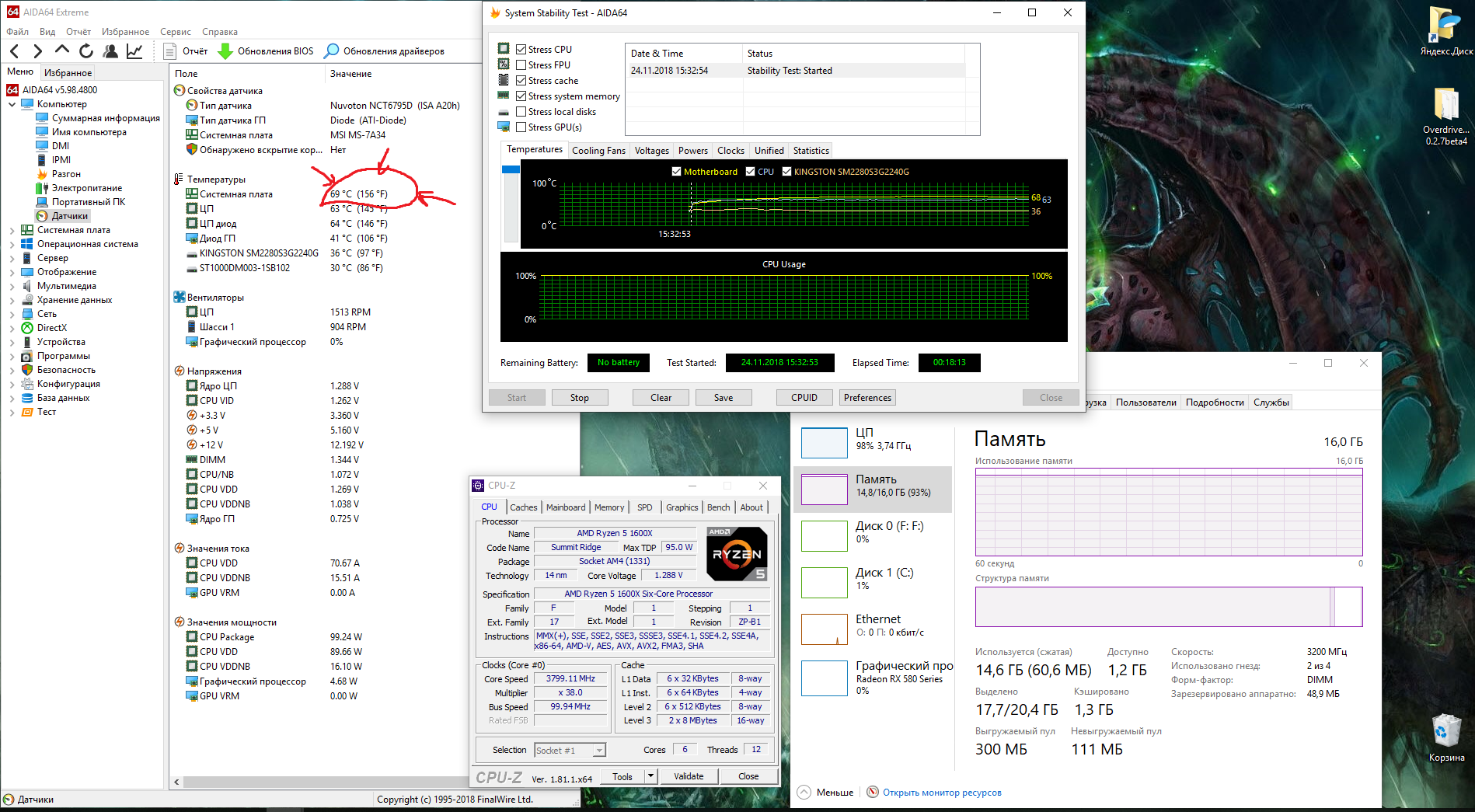Click the AIDA64 up-level arrow icon

pos(62,51)
